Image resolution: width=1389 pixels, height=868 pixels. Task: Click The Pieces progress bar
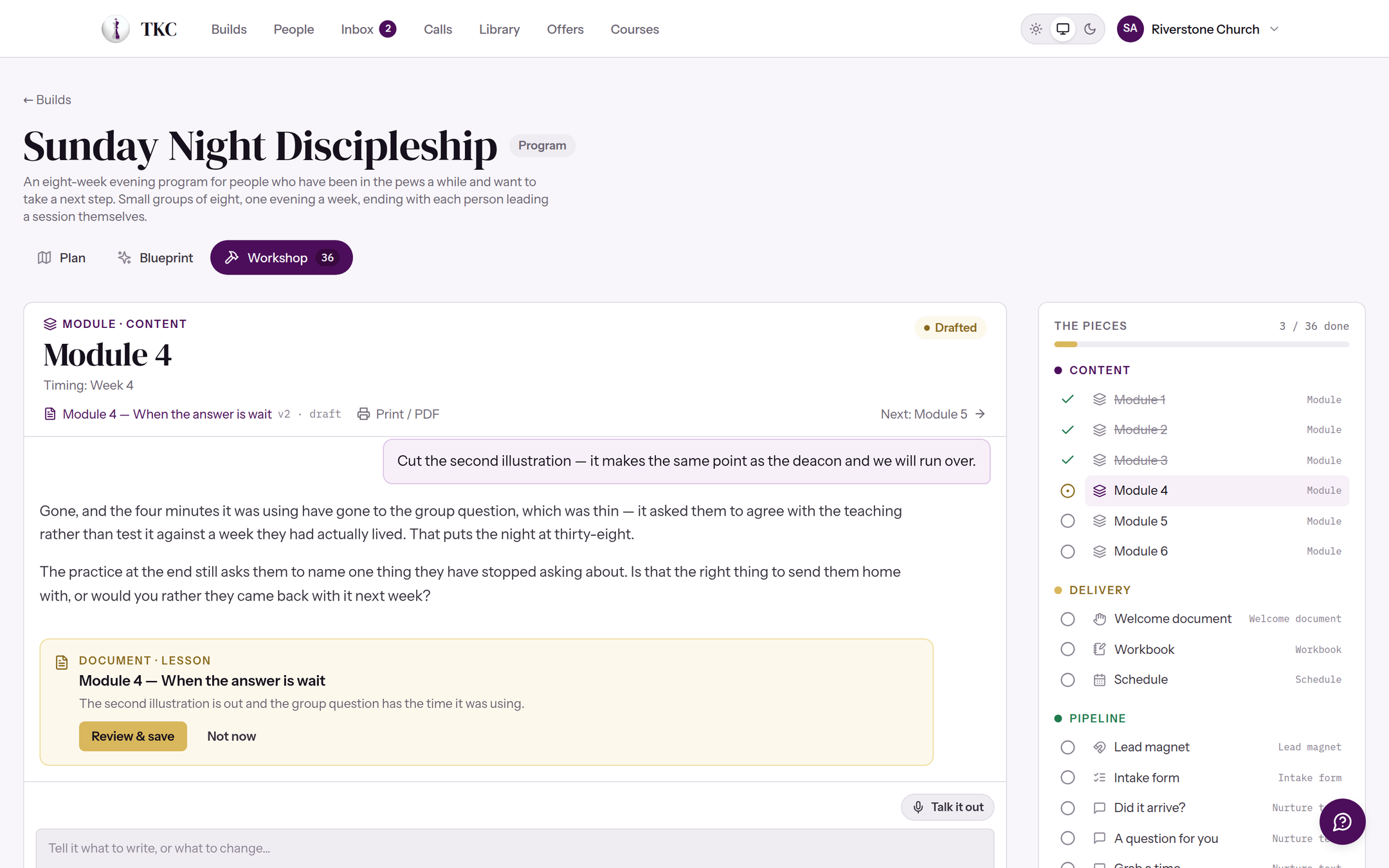[1201, 345]
